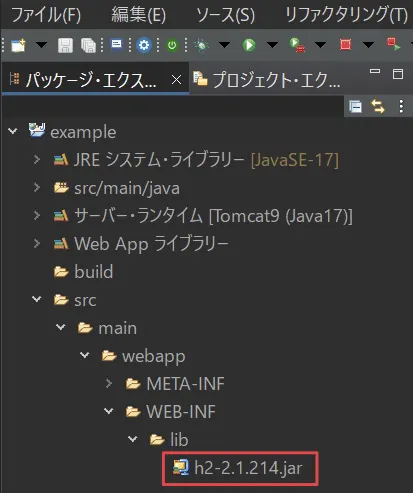This screenshot has width=413, height=493.
Task: Open the ファイル(F) menu
Action: click(46, 15)
